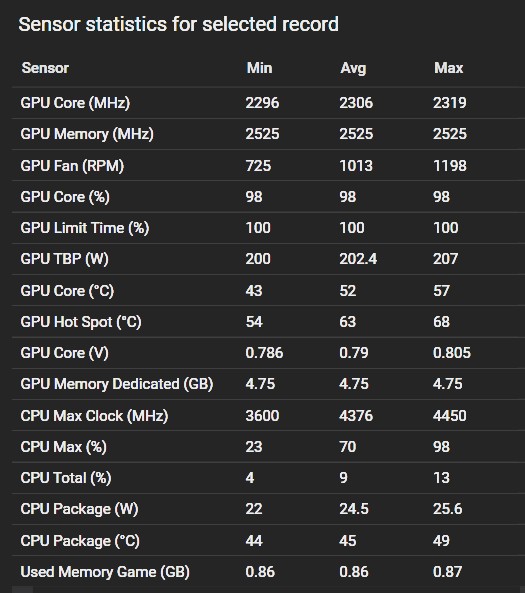Screen dimensions: 525x593
Task: Select the GPU TBP (W) sensor row
Action: pyautogui.click(x=269, y=259)
